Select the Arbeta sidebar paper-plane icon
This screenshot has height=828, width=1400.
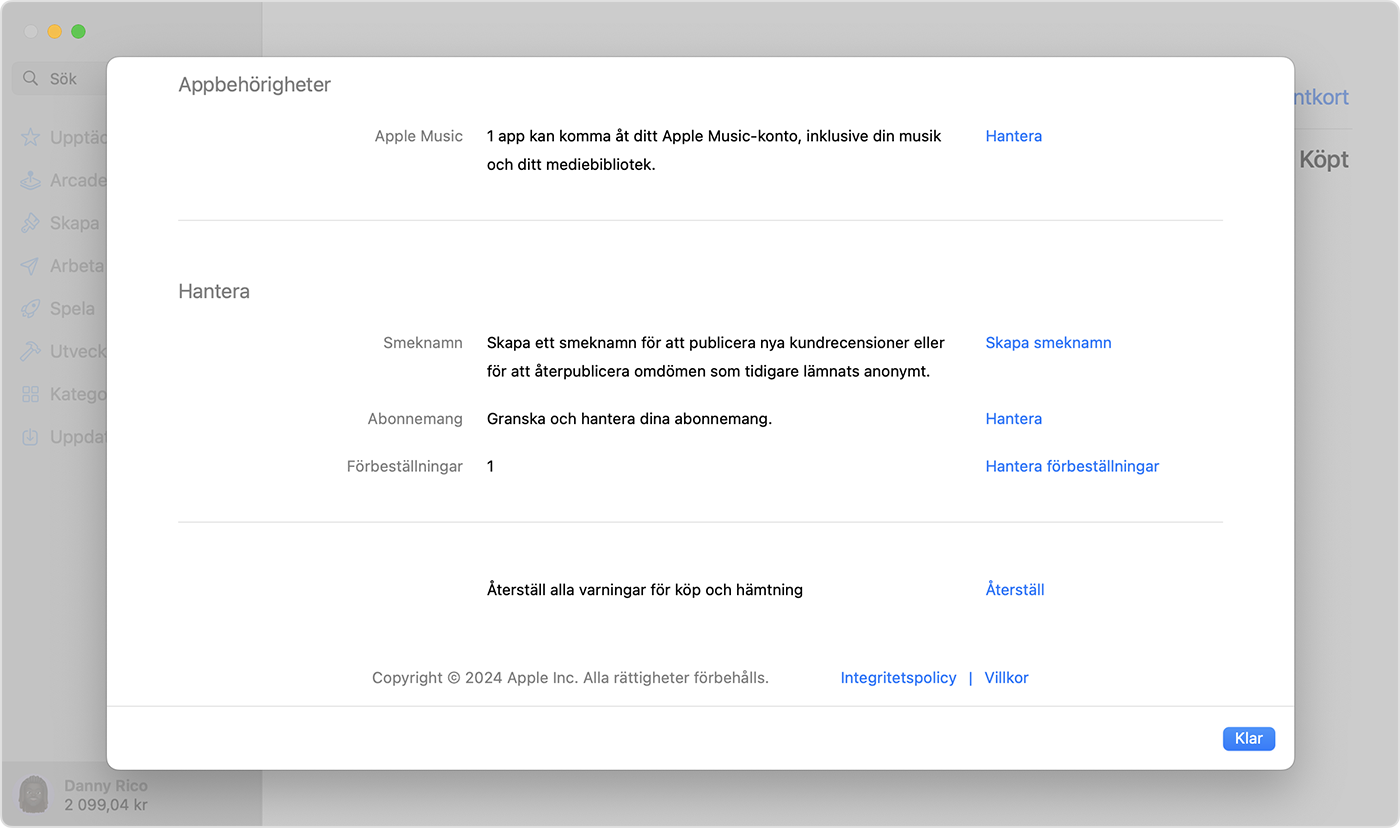pos(31,266)
